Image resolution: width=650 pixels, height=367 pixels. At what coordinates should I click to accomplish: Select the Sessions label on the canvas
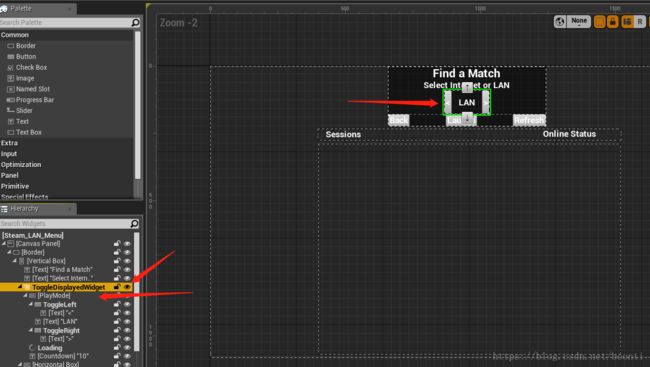343,134
